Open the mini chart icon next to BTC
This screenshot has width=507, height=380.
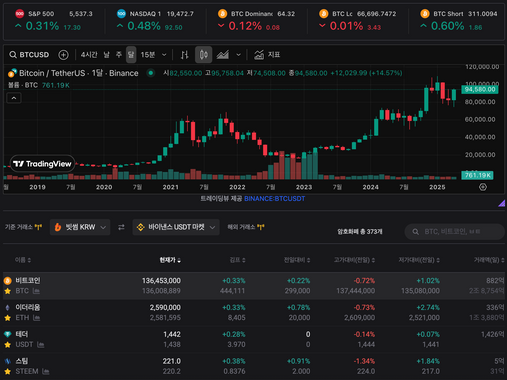pos(36,291)
